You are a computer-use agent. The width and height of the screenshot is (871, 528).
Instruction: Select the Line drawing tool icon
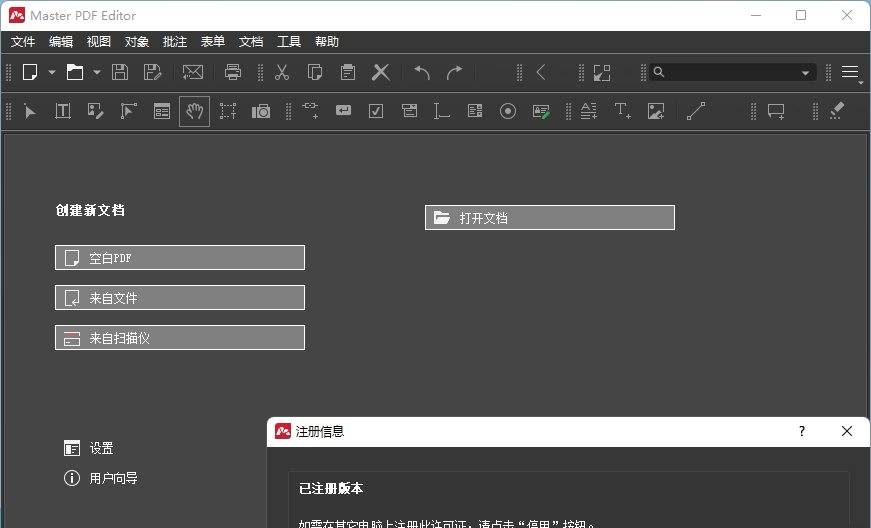[696, 111]
